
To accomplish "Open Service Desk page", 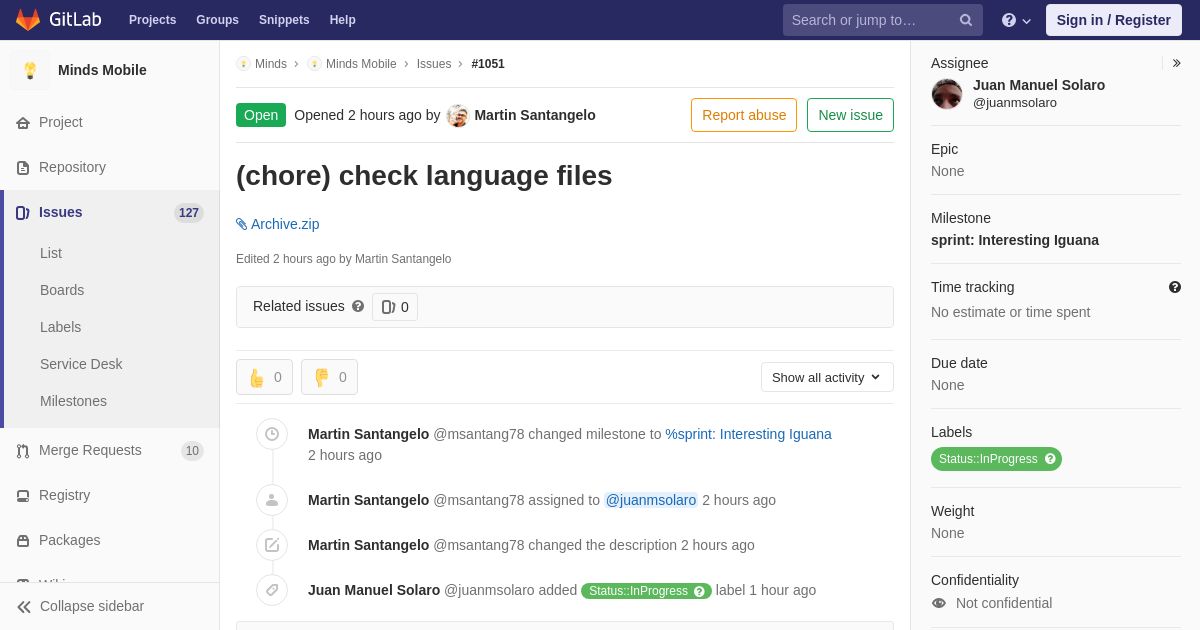I will coord(81,364).
